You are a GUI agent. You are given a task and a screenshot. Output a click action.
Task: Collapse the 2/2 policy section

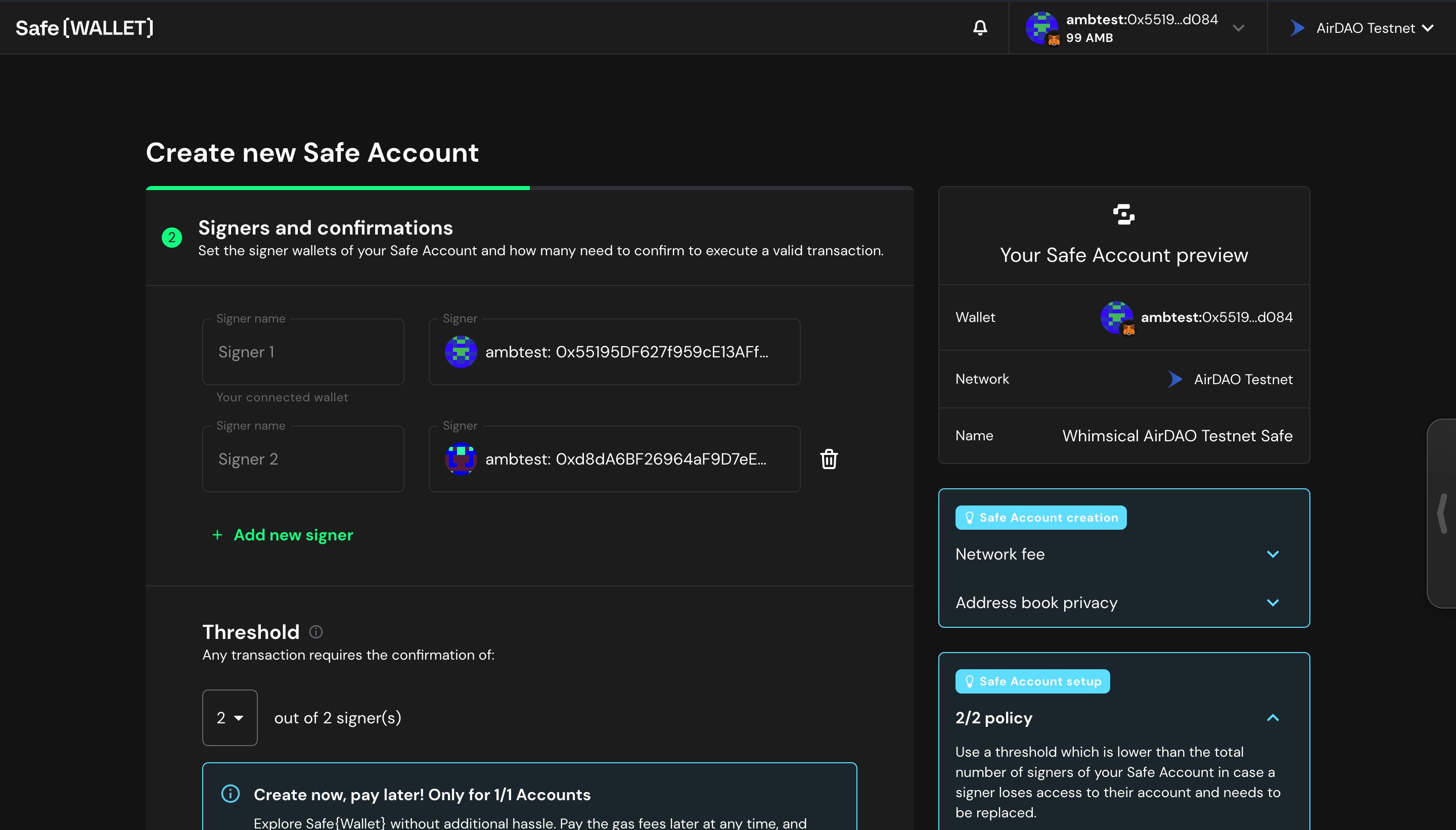tap(1272, 718)
